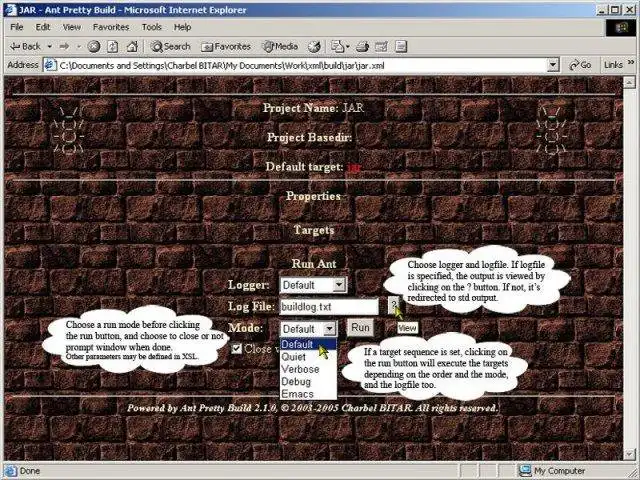Open the Favorites menu in menu bar
The width and height of the screenshot is (640, 480).
111,27
